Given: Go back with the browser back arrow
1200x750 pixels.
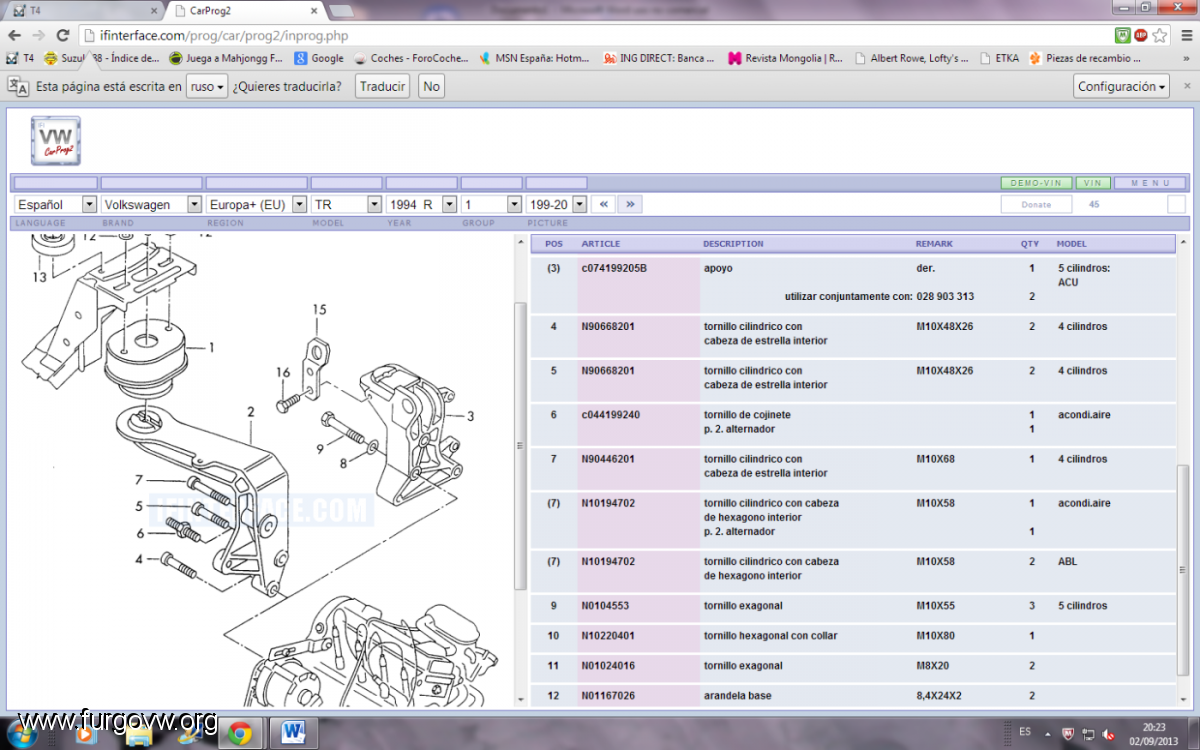Looking at the screenshot, I should (15, 35).
